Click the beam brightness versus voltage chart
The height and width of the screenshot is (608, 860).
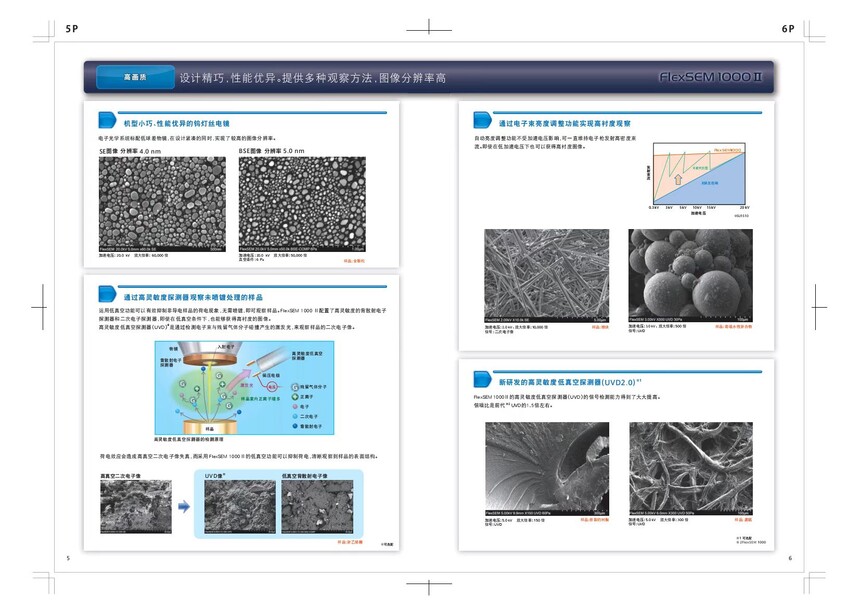tap(698, 179)
